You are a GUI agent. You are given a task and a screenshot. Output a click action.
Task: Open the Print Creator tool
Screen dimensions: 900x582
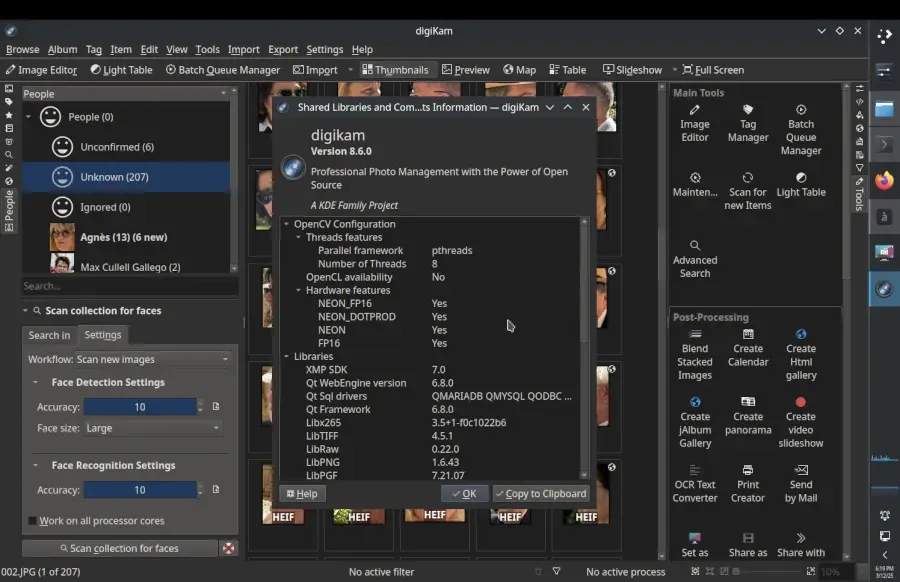pyautogui.click(x=747, y=484)
